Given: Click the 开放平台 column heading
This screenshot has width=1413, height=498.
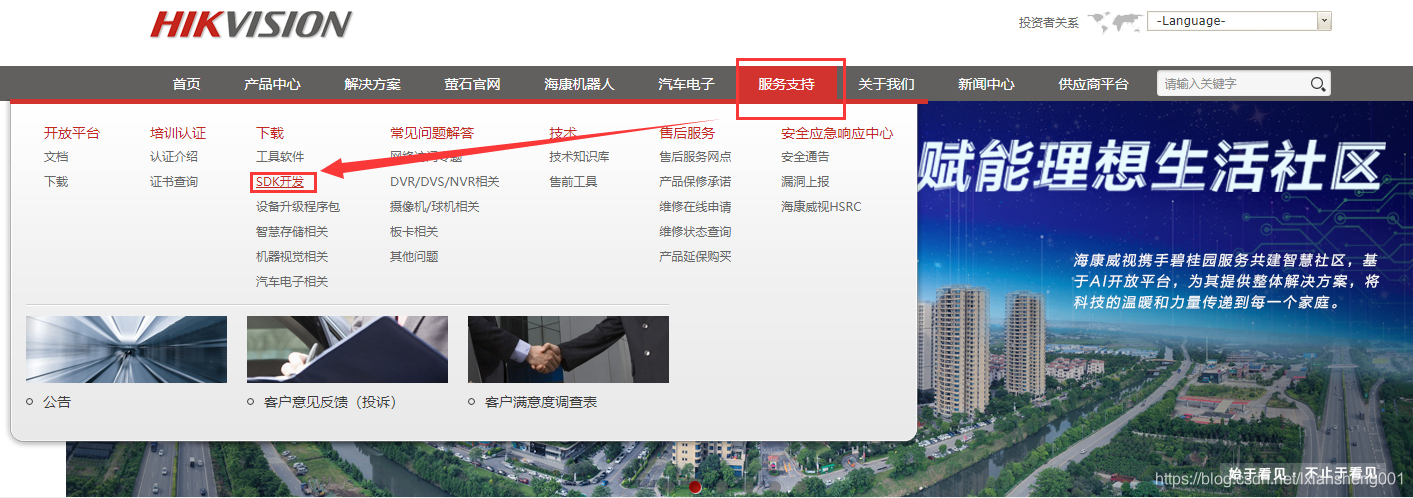Looking at the screenshot, I should pyautogui.click(x=72, y=132).
